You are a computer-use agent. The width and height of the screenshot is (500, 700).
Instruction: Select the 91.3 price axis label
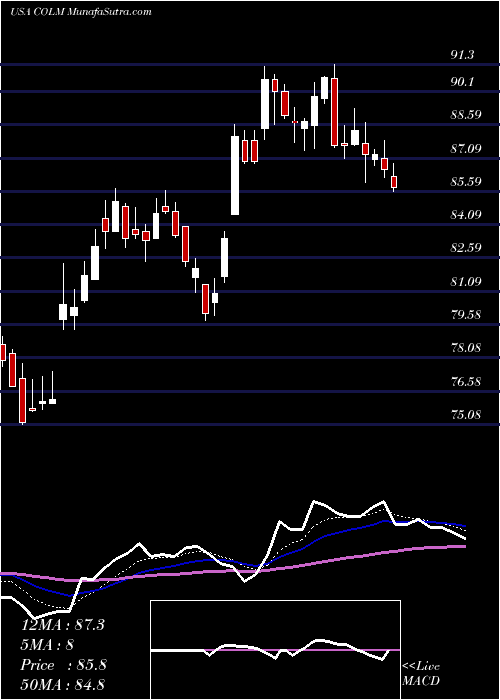462,55
